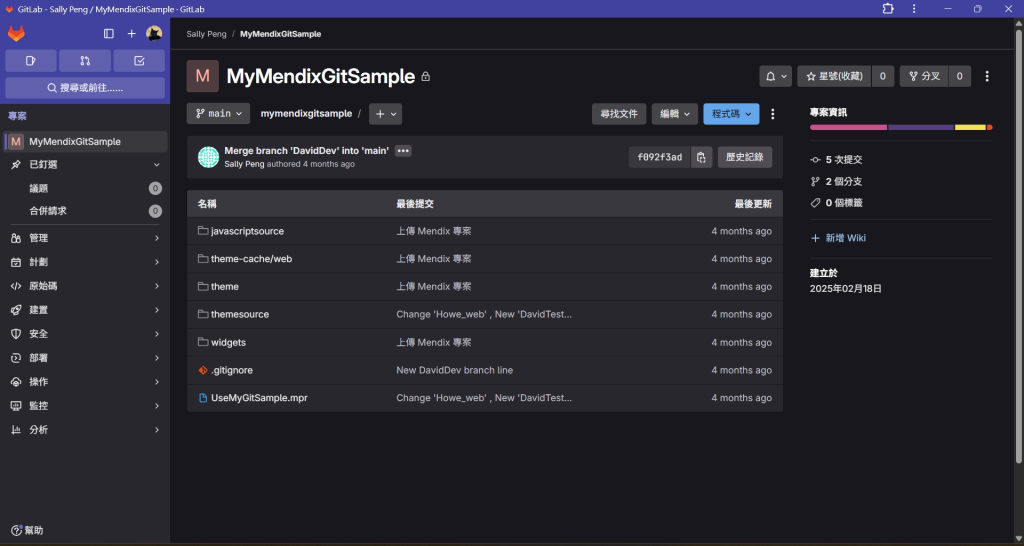Star the project with 星號(收藏) button
The height and width of the screenshot is (546, 1024).
tap(834, 76)
